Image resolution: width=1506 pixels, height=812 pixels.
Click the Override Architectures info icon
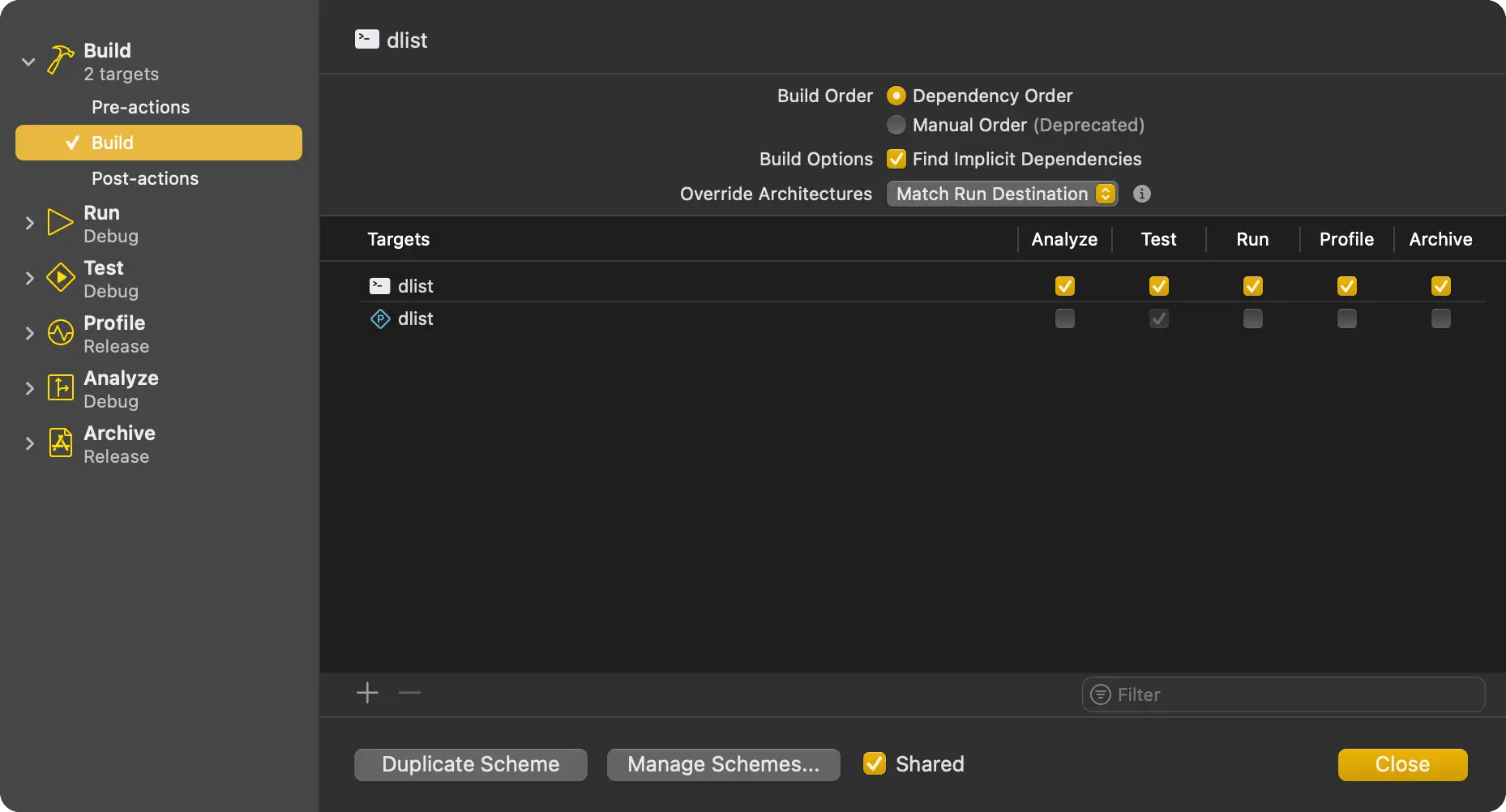[1140, 194]
